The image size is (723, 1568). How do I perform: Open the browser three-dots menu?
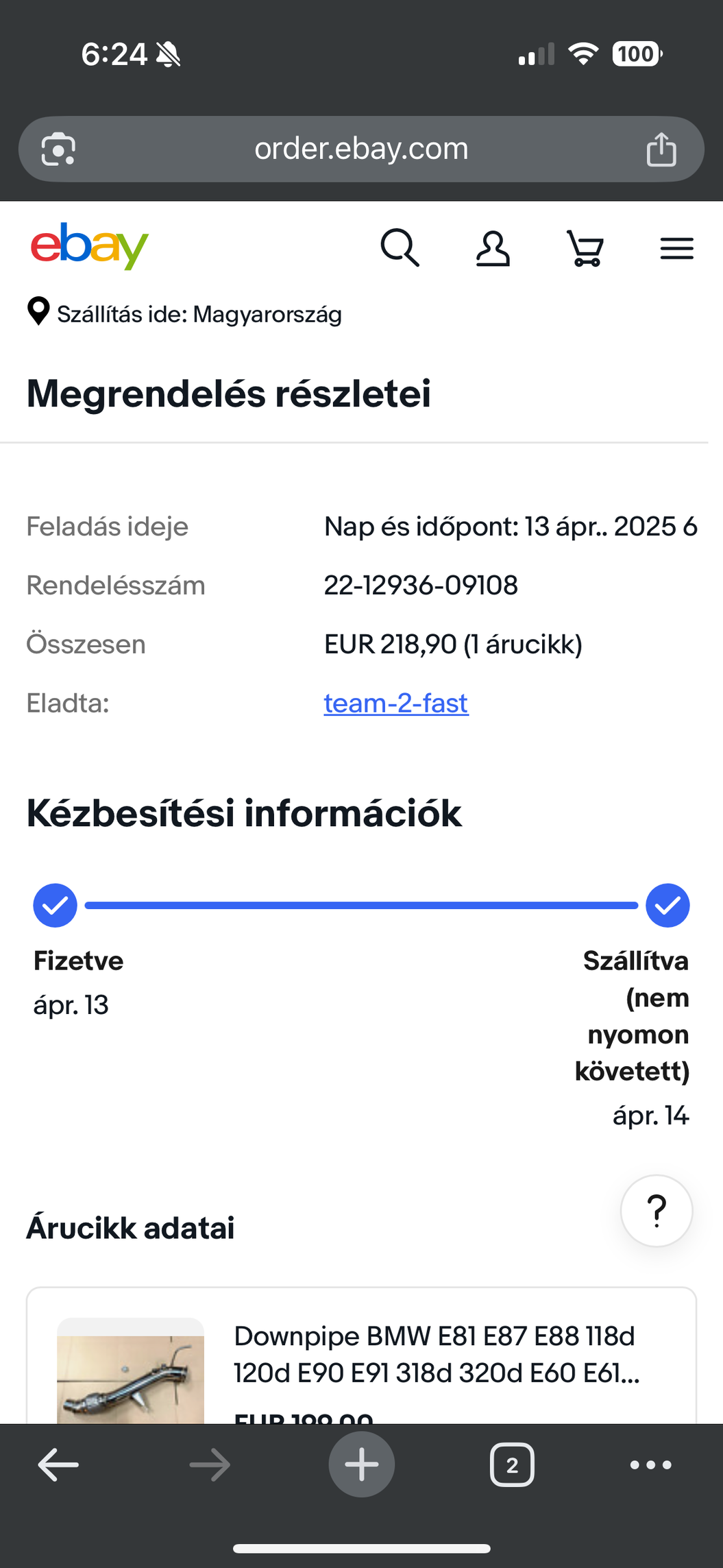tap(650, 1465)
